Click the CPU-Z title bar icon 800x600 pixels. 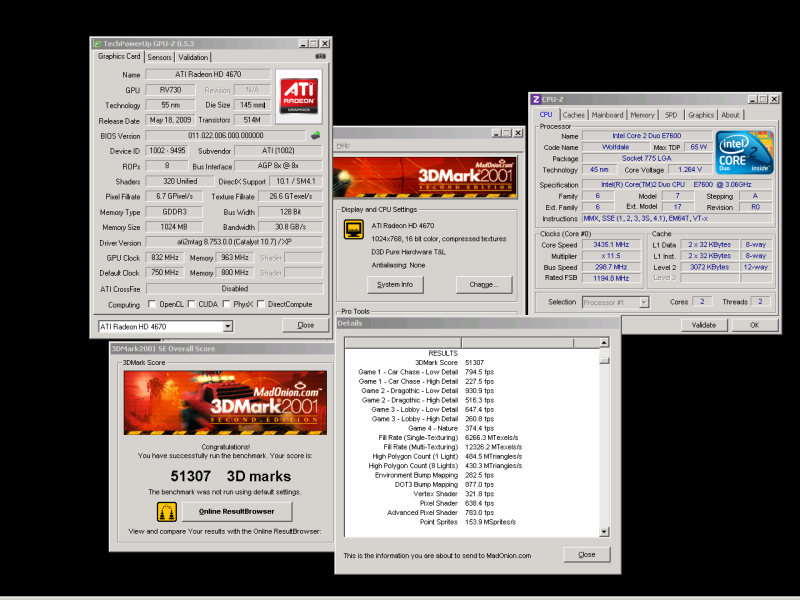tap(536, 99)
